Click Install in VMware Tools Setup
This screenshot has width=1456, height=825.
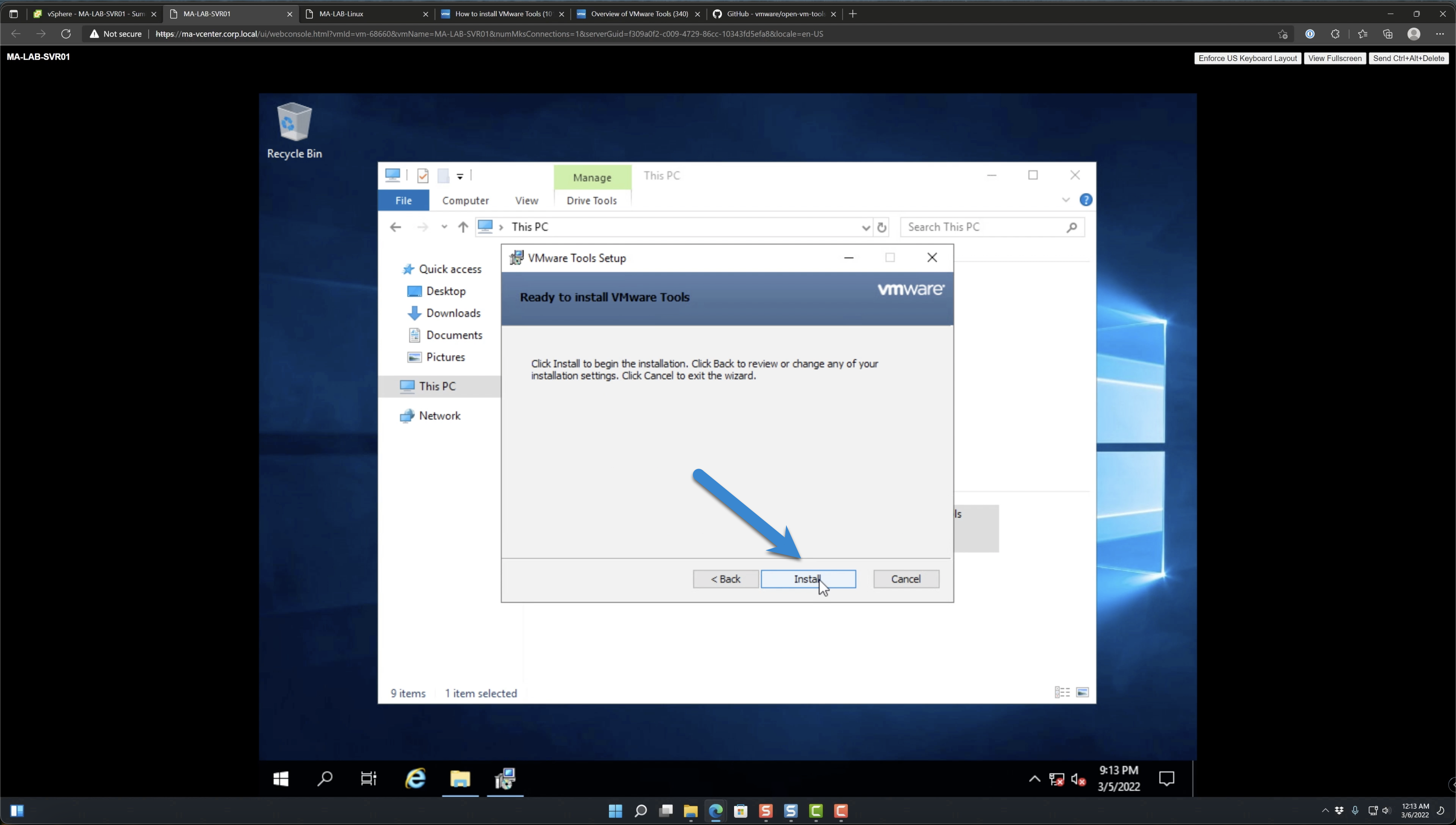808,579
